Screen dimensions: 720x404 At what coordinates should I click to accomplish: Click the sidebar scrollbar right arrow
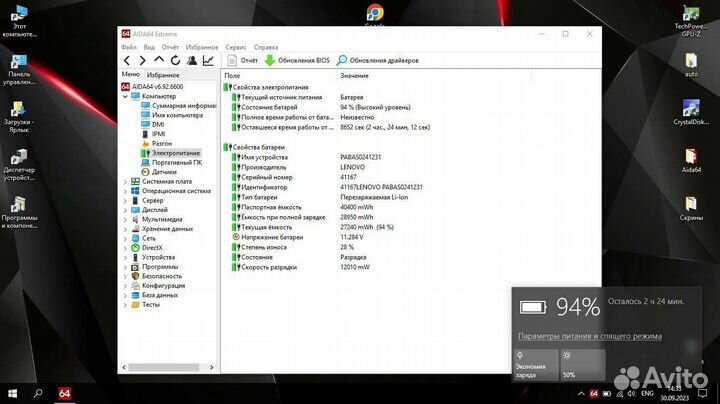tap(212, 367)
